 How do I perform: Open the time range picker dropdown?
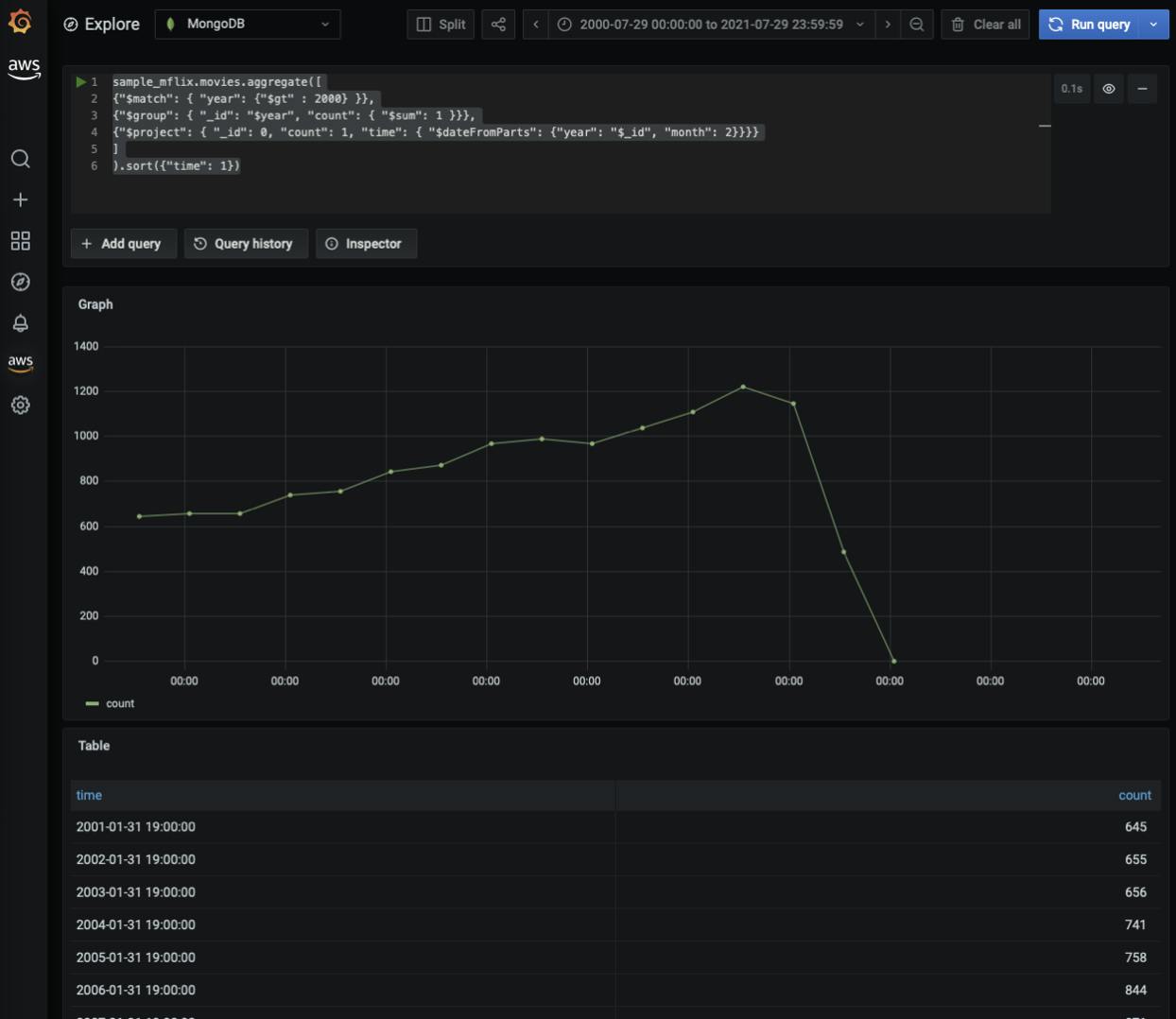click(x=711, y=25)
